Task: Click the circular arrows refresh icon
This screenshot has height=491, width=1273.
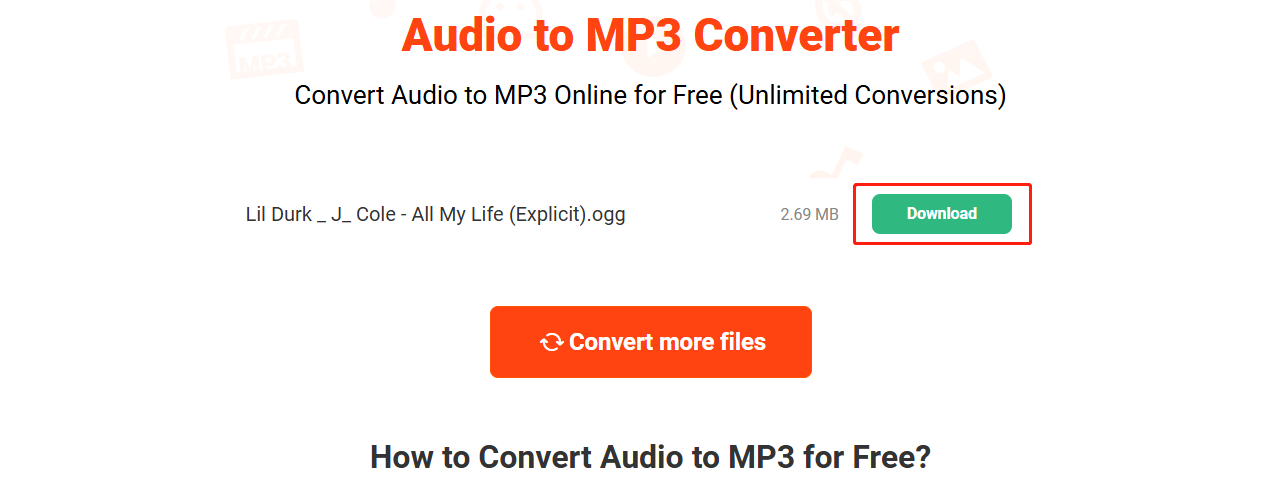Action: coord(551,342)
